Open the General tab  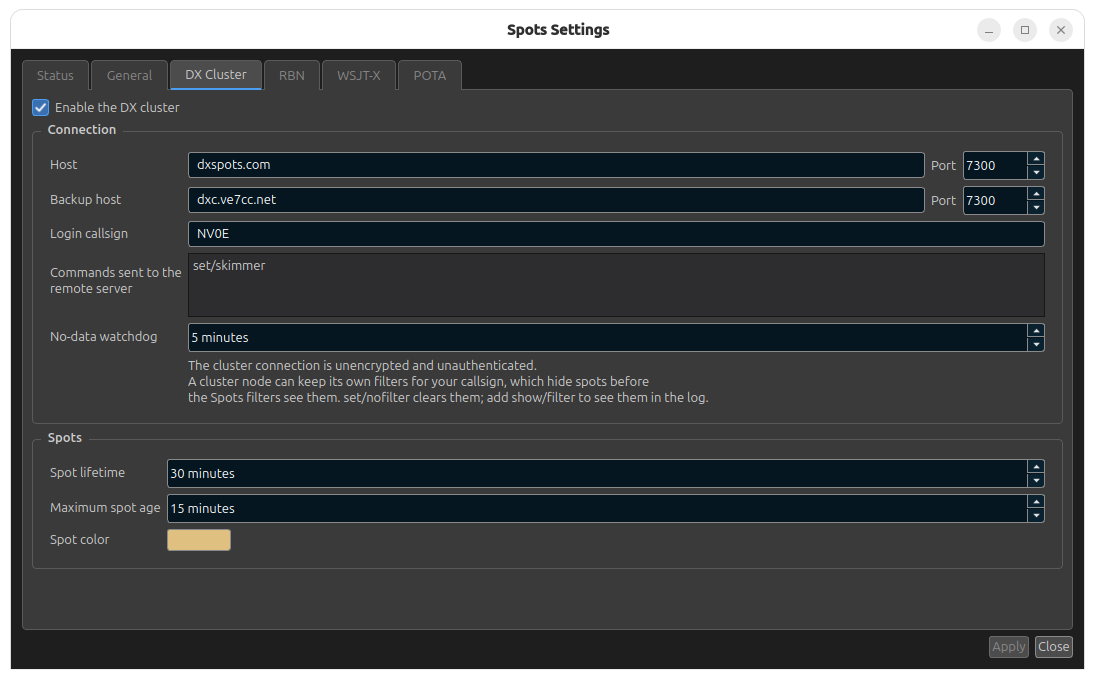(129, 75)
